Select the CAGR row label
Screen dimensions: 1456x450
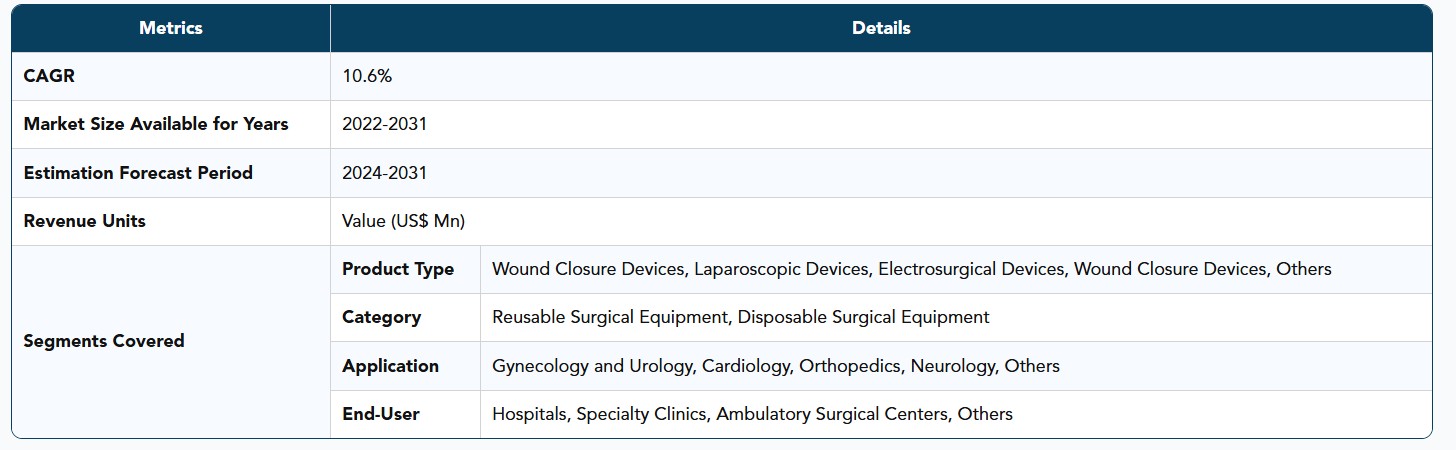pyautogui.click(x=49, y=76)
